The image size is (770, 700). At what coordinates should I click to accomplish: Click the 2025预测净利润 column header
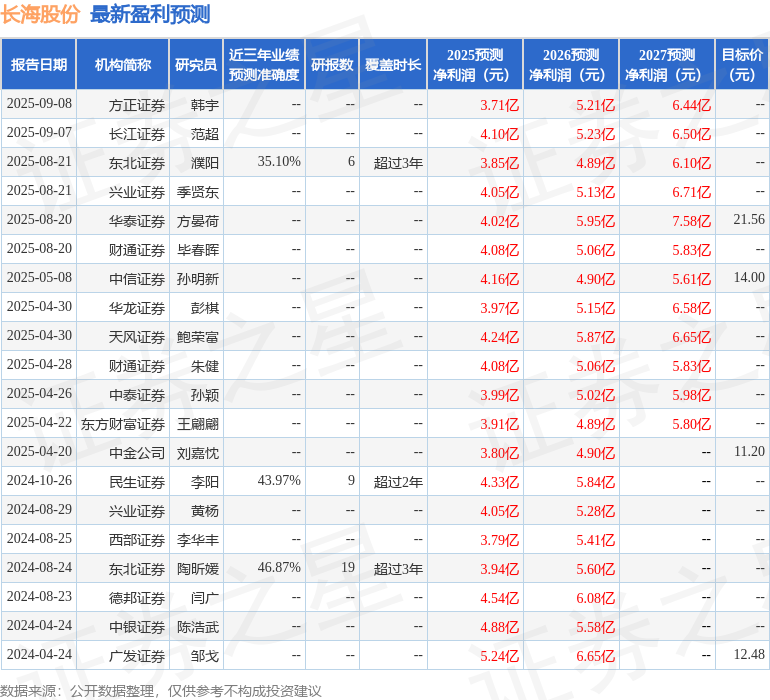(x=475, y=64)
